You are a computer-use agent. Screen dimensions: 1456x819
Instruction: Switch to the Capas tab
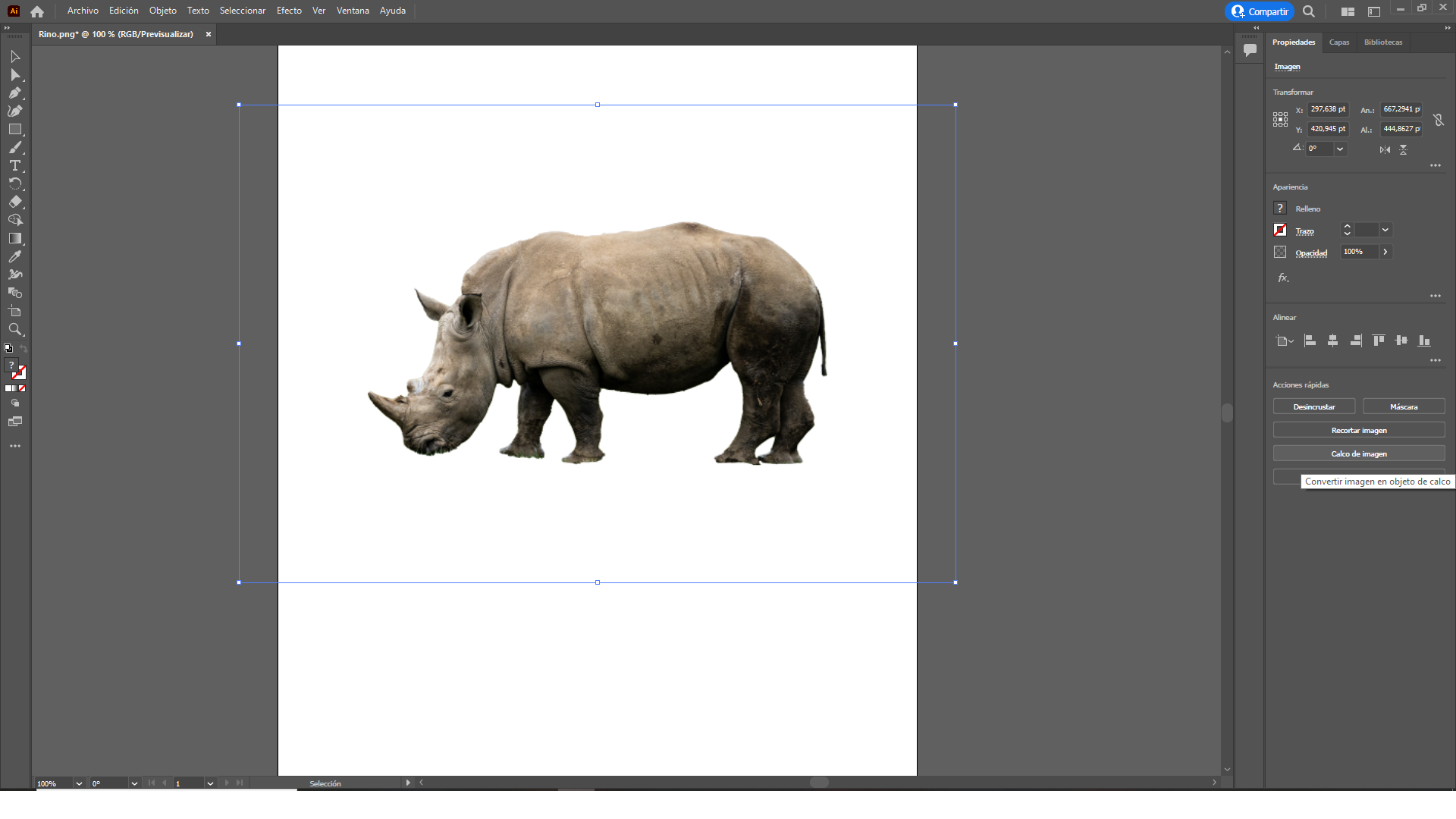click(1338, 42)
